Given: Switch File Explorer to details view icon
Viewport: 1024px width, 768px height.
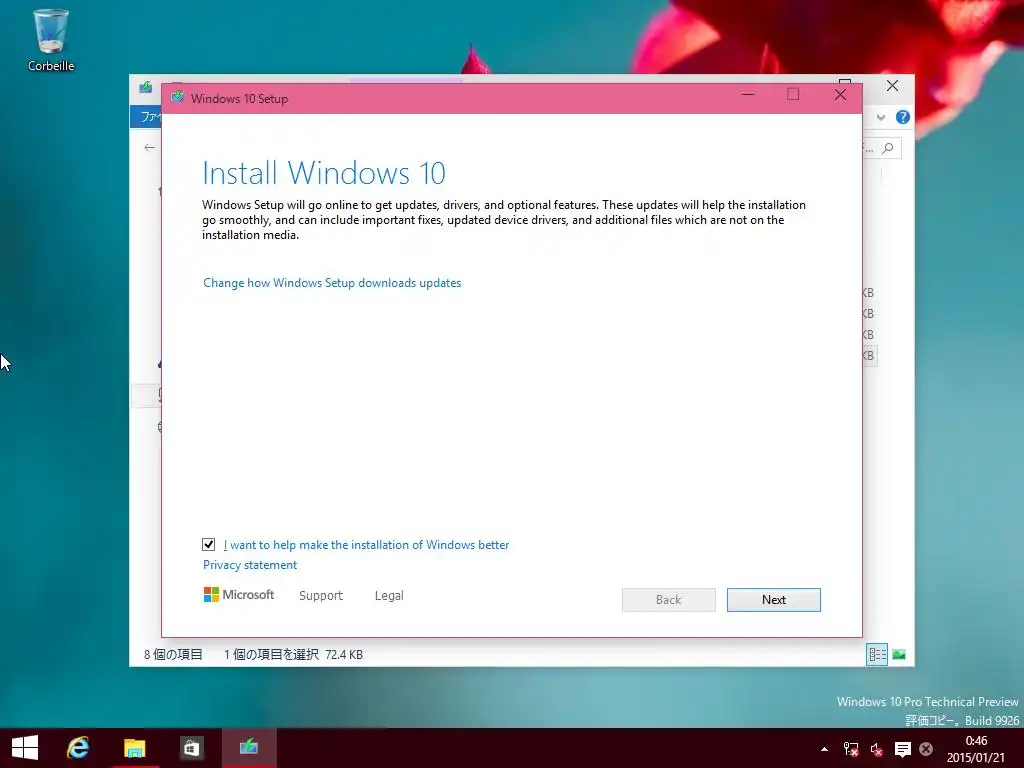Looking at the screenshot, I should tap(877, 654).
